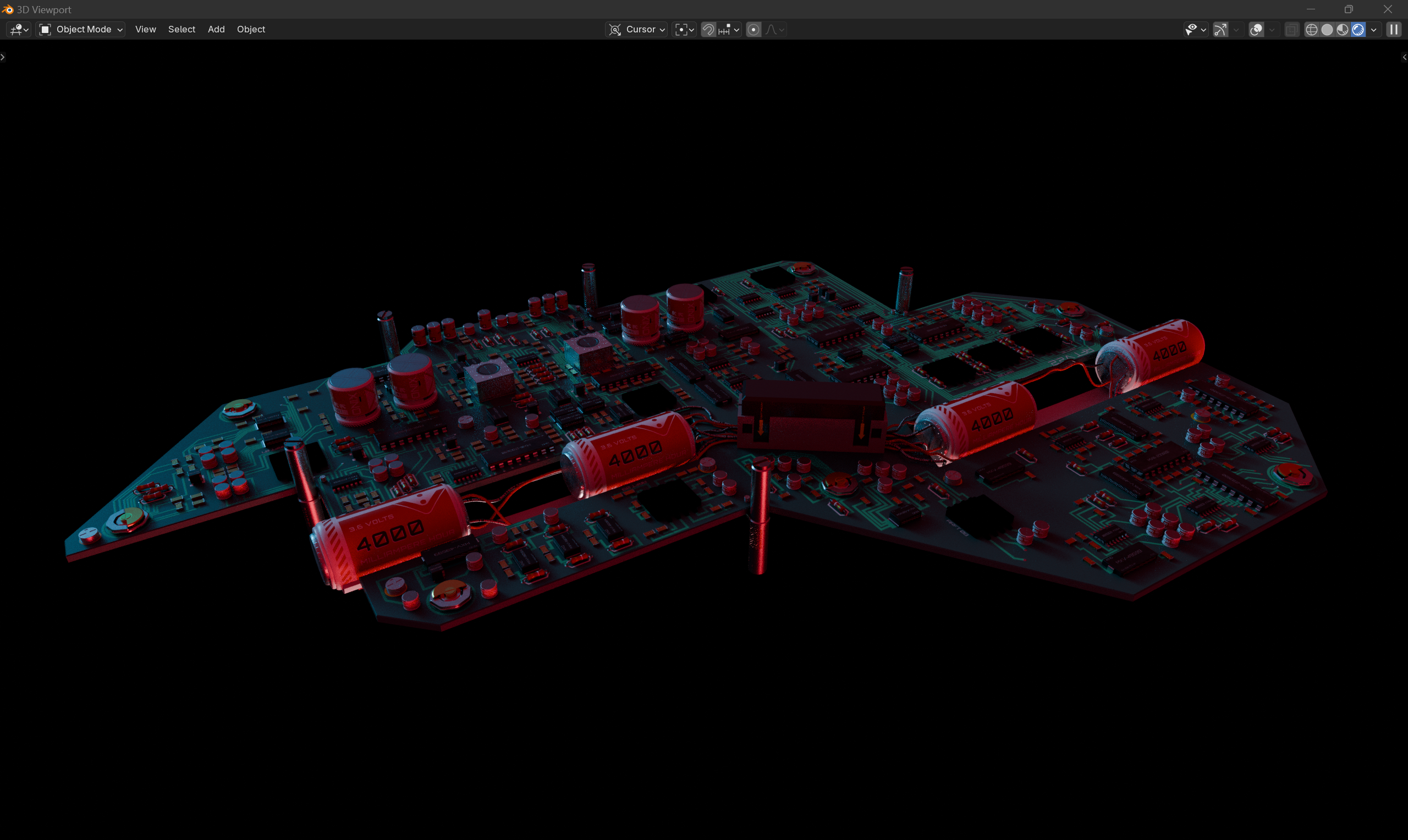Toggle viewport overlays
This screenshot has height=840, width=1408.
tap(1256, 30)
